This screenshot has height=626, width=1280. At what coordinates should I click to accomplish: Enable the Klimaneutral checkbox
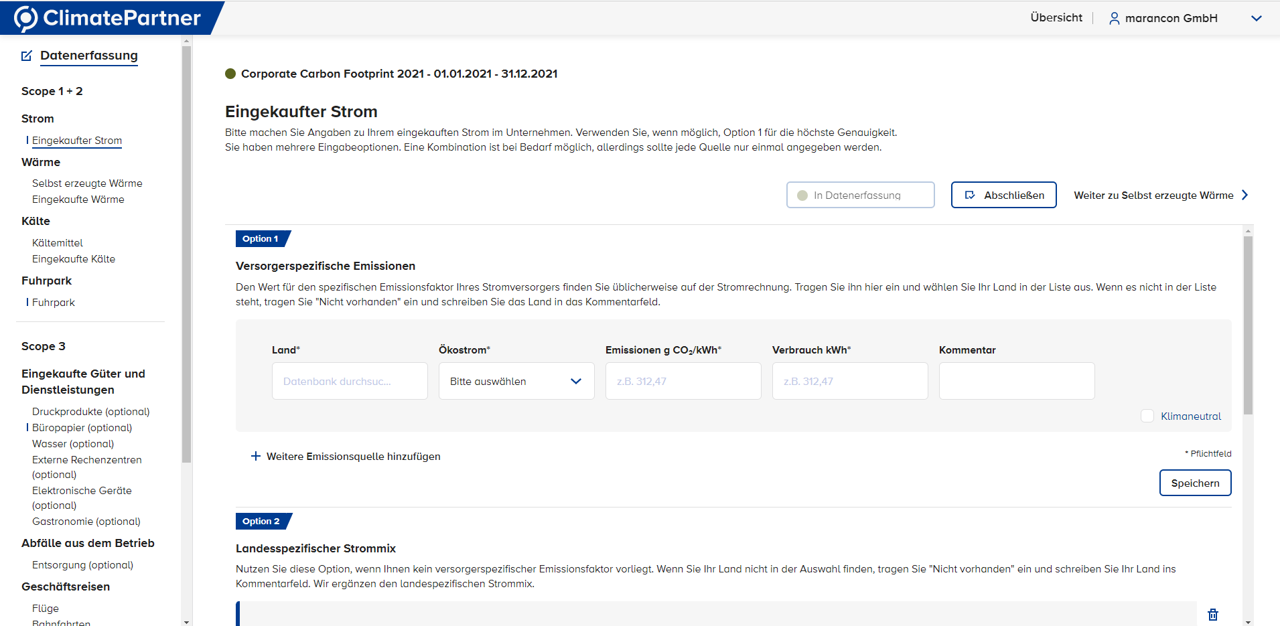pyautogui.click(x=1147, y=416)
